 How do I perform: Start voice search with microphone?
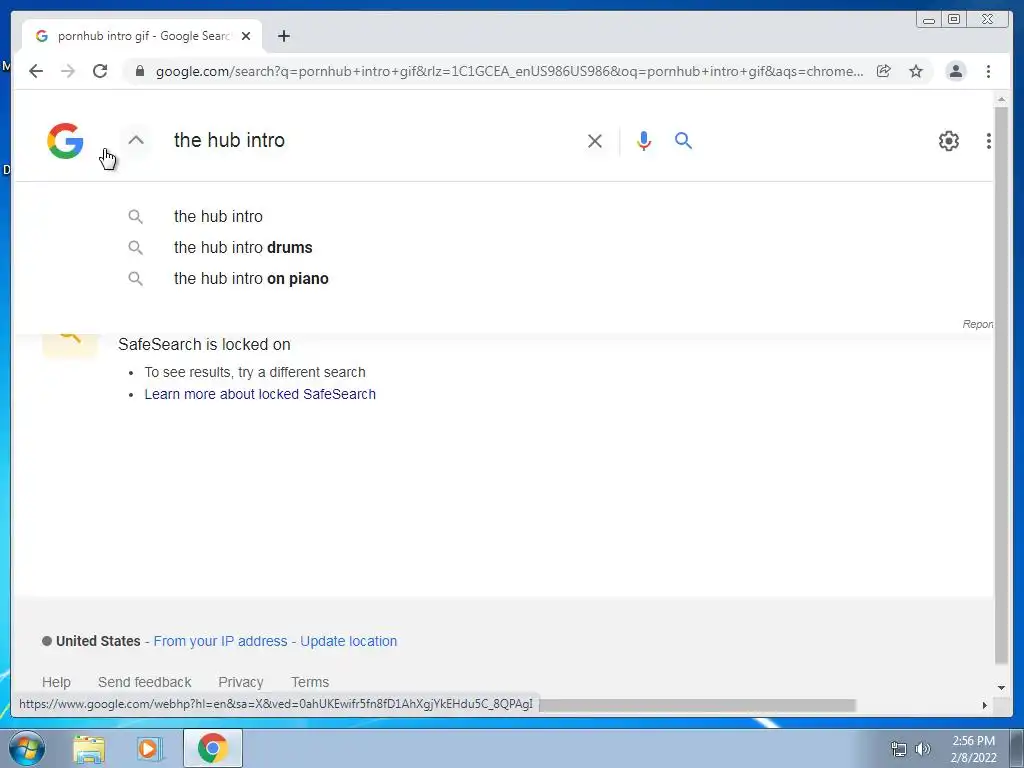pos(644,140)
